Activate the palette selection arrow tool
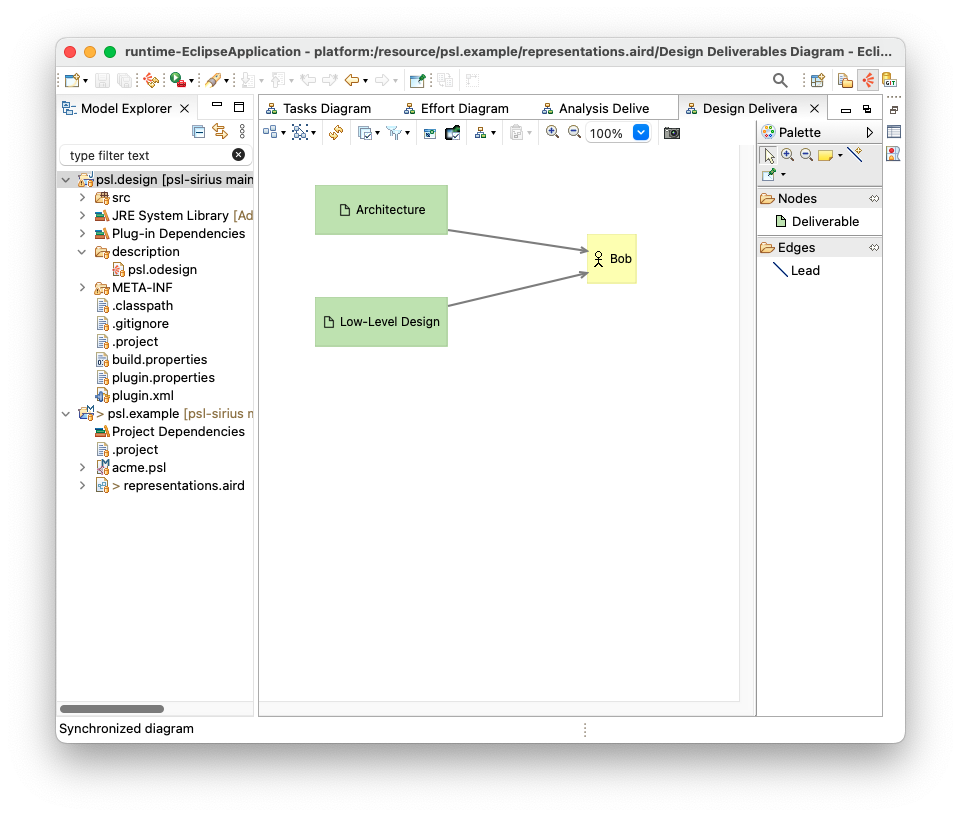This screenshot has height=817, width=961. [768, 155]
